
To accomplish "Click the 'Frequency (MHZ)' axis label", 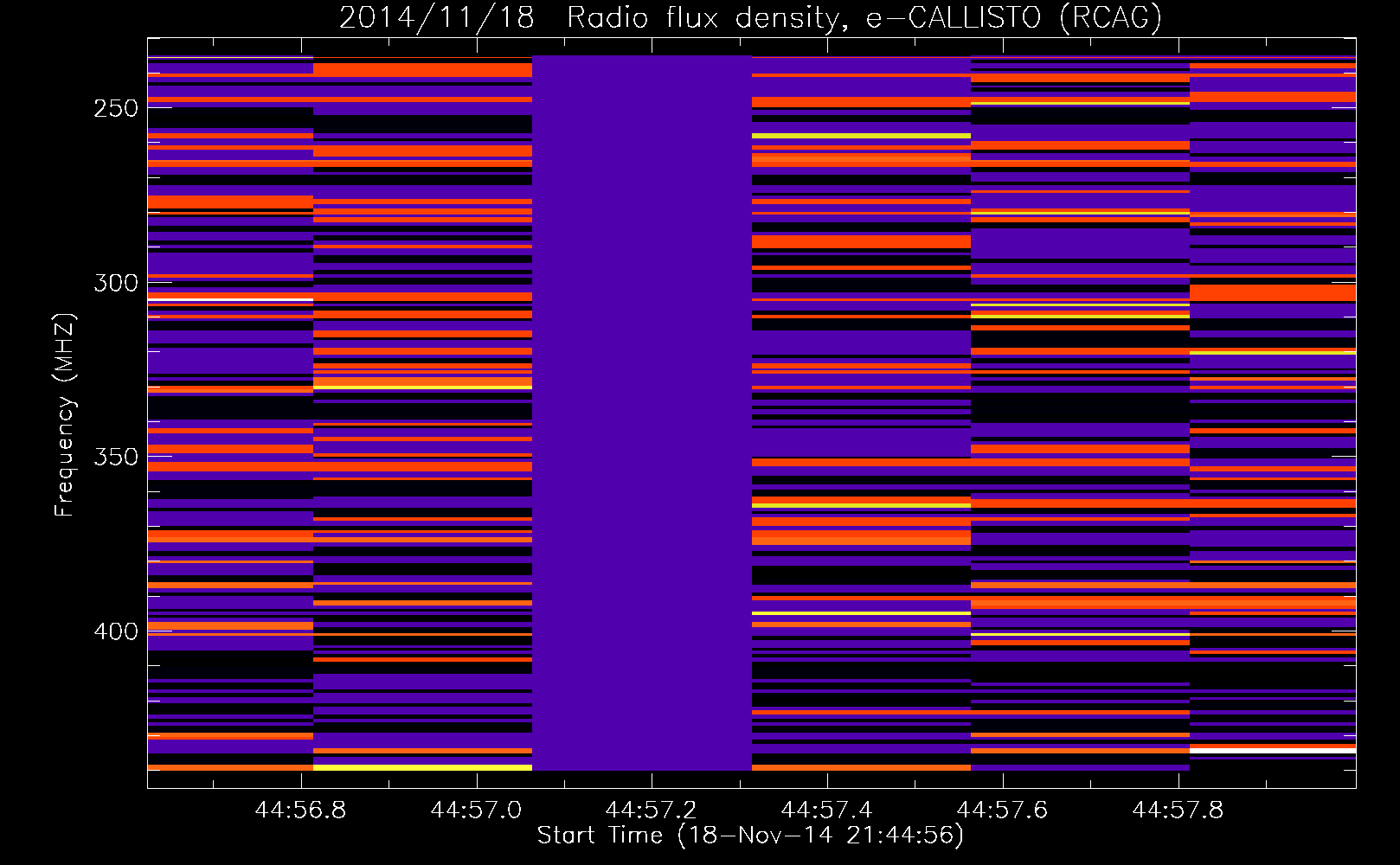I will click(65, 414).
